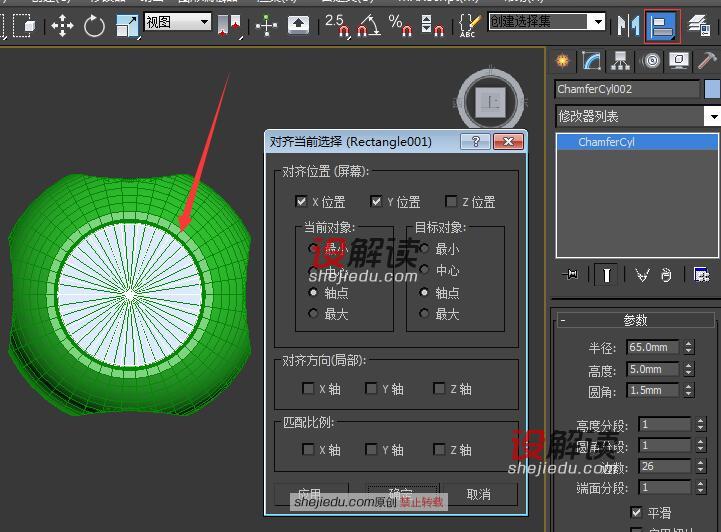Click the 半径 spinner arrows
Image resolution: width=721 pixels, height=532 pixels.
coord(688,347)
